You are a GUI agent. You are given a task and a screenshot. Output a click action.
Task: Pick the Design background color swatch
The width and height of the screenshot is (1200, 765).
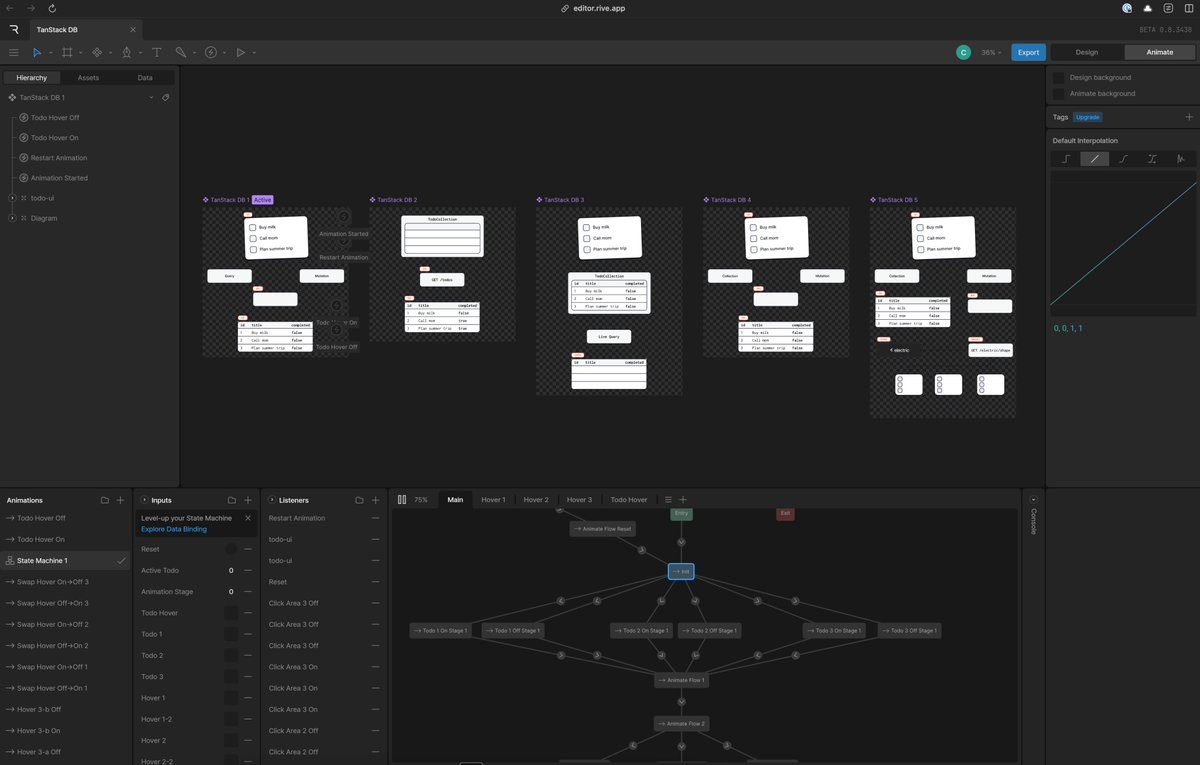(1059, 77)
